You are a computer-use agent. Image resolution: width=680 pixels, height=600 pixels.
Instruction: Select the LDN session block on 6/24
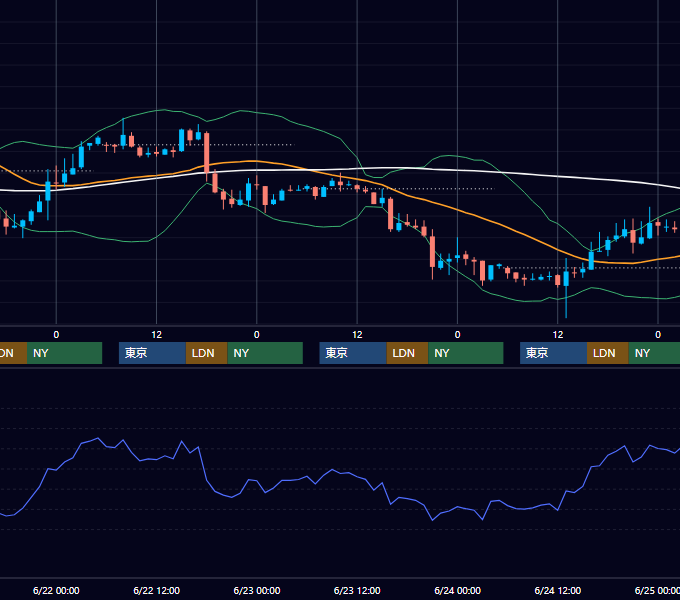608,353
